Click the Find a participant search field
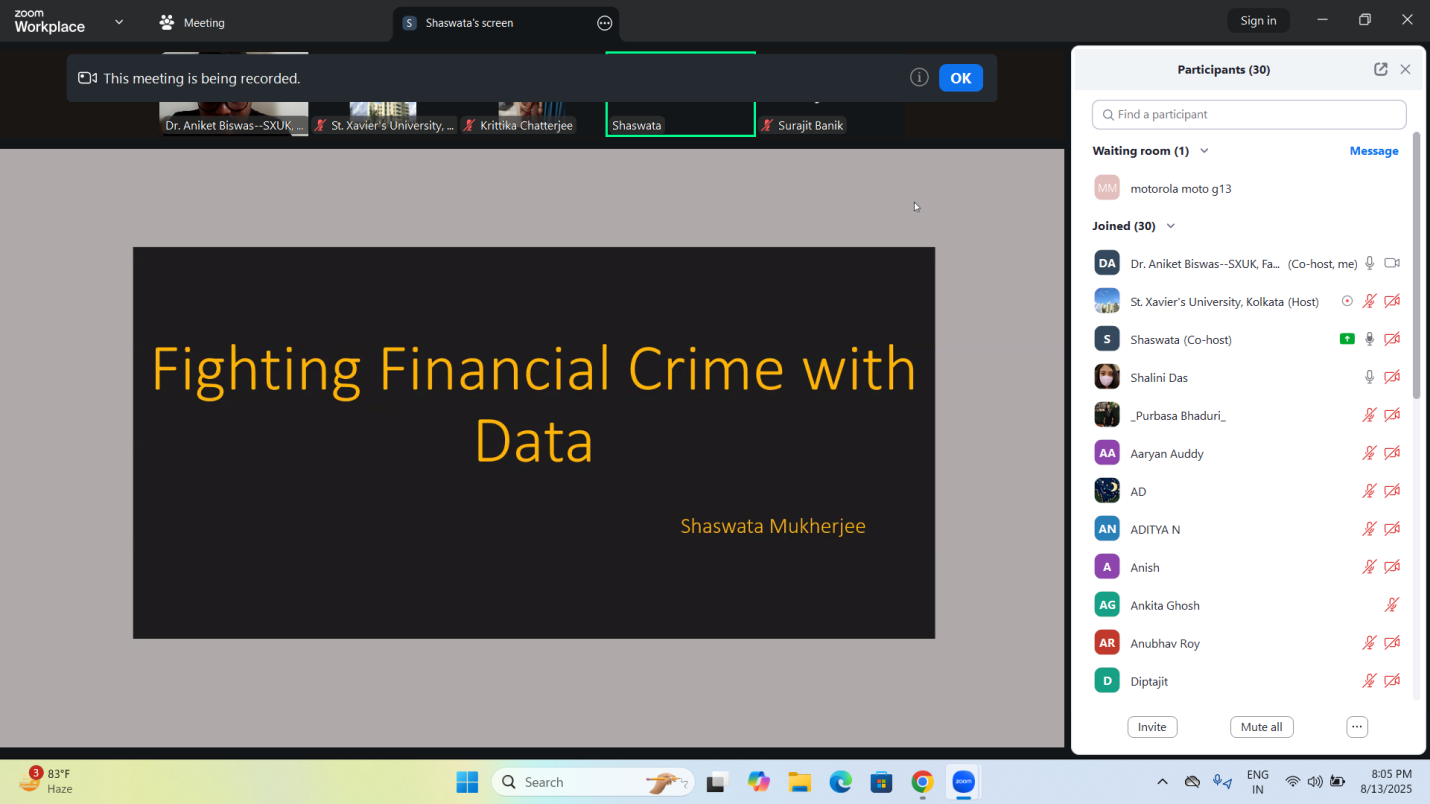Screen dimensions: 1430x804 (x=1249, y=114)
